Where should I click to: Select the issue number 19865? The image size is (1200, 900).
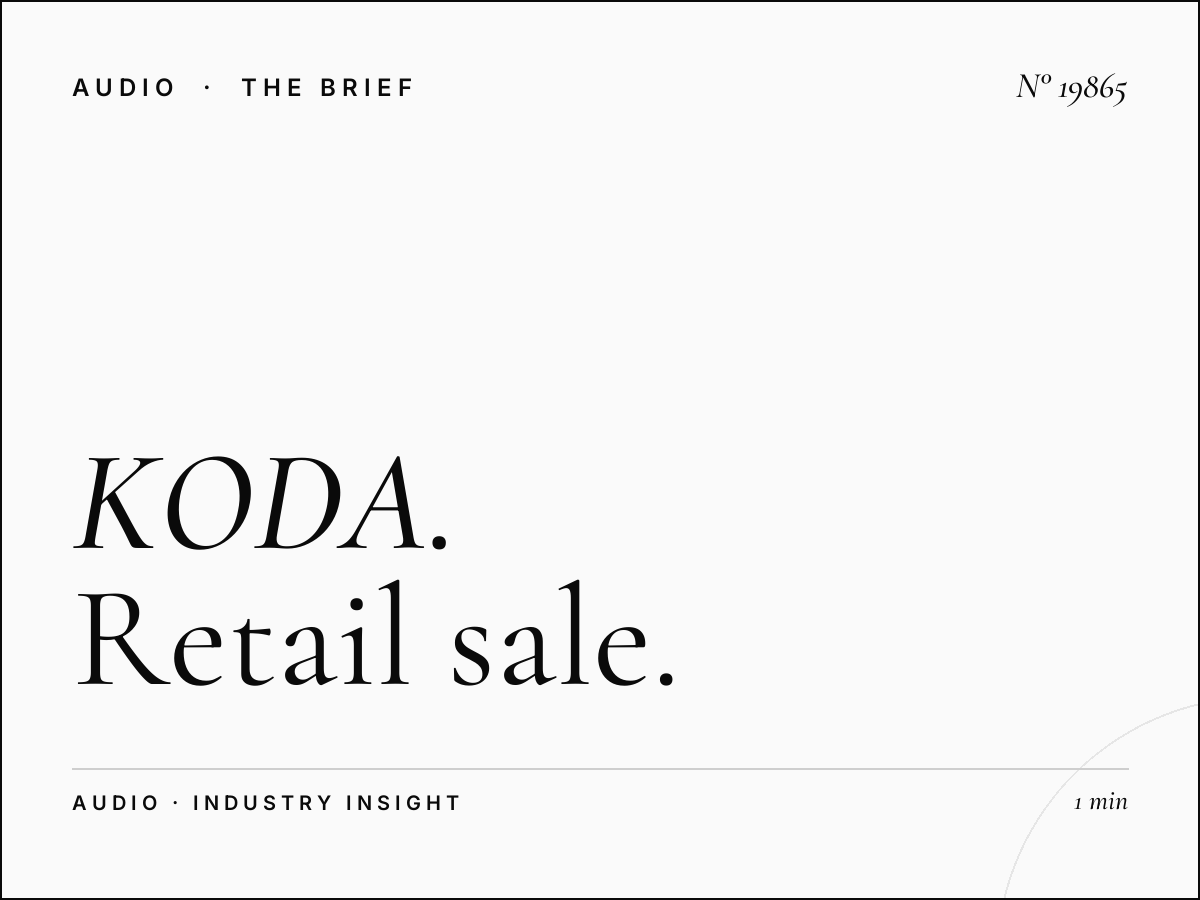click(x=1092, y=89)
